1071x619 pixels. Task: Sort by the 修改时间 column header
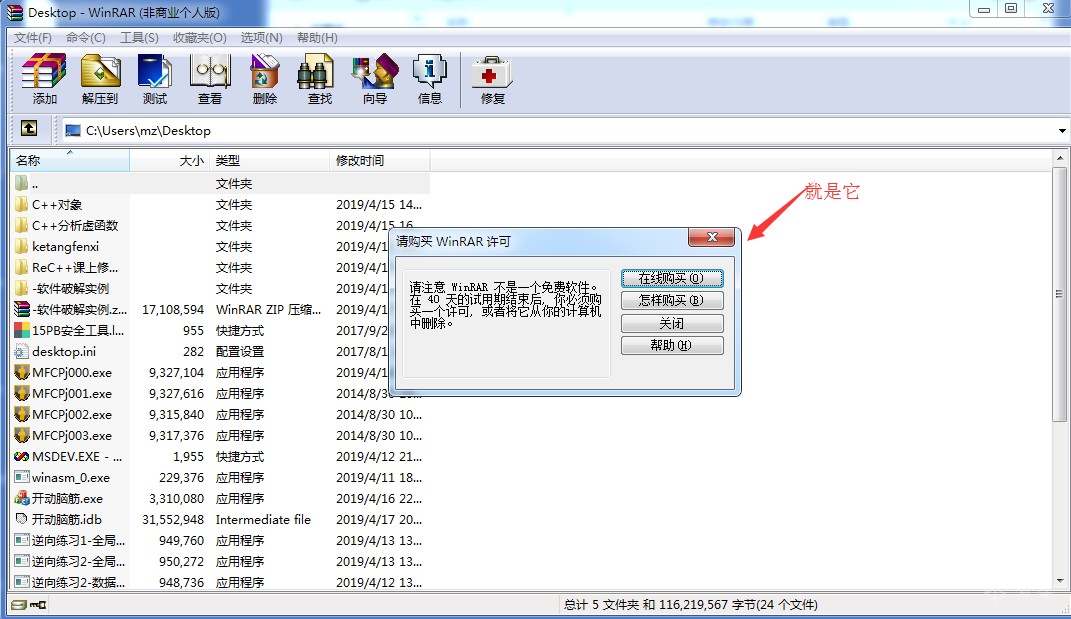coord(380,161)
